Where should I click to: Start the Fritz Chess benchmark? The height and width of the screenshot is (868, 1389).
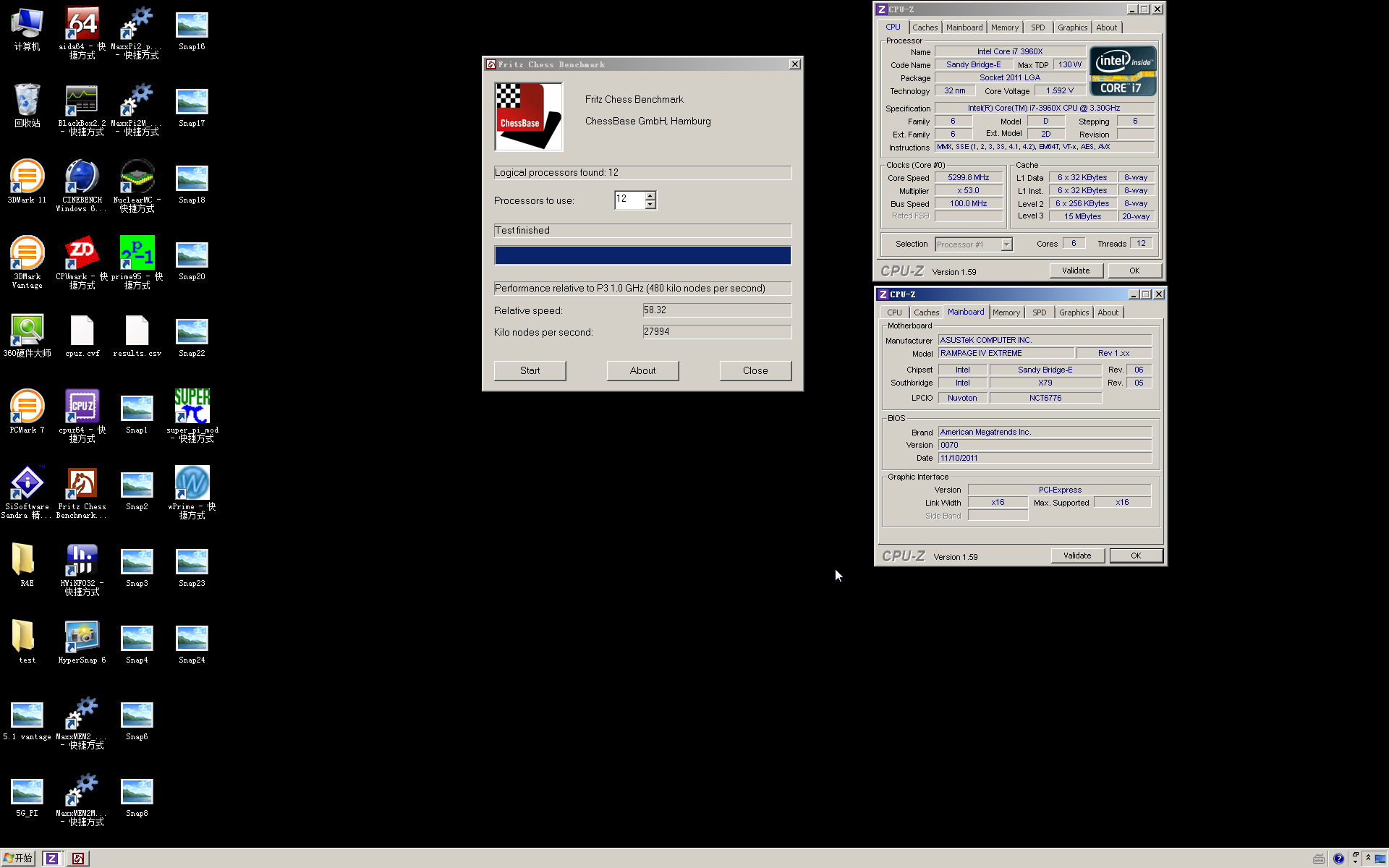[x=530, y=370]
